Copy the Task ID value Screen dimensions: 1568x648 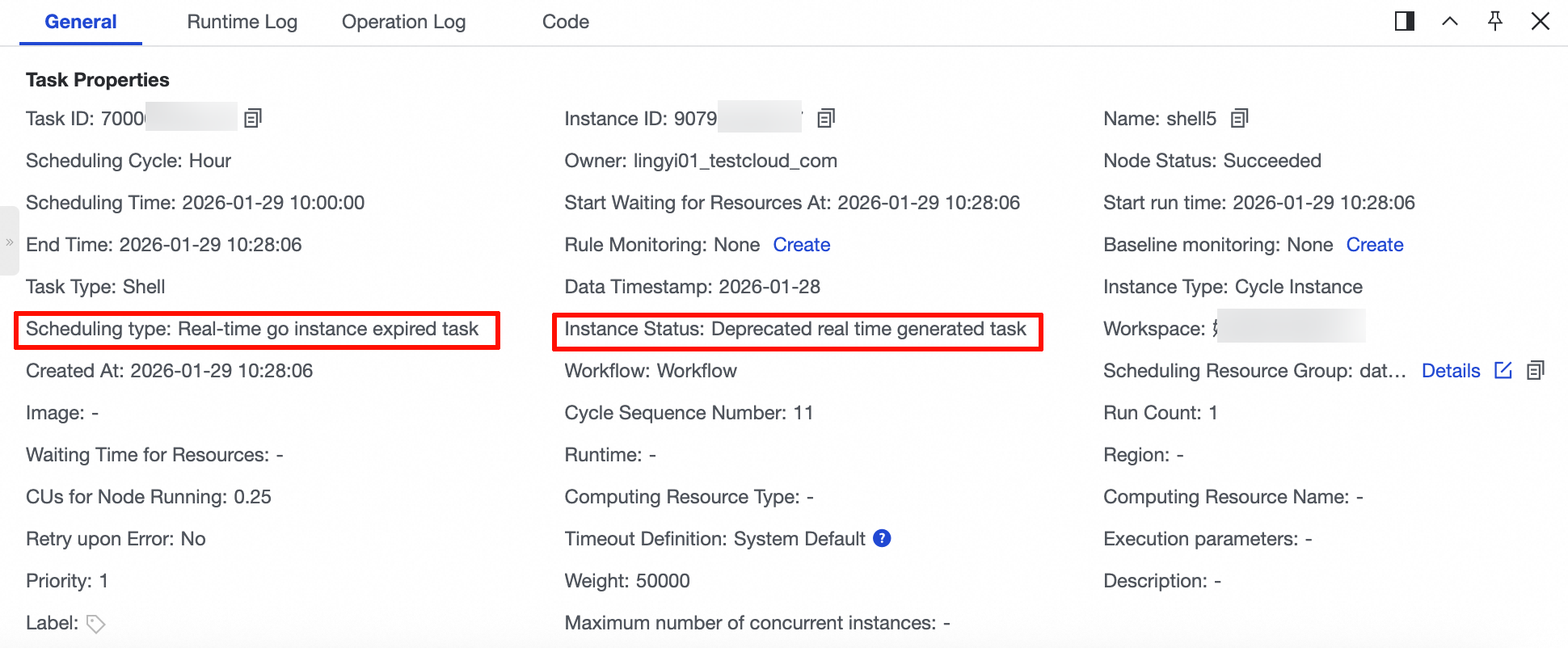(x=253, y=119)
